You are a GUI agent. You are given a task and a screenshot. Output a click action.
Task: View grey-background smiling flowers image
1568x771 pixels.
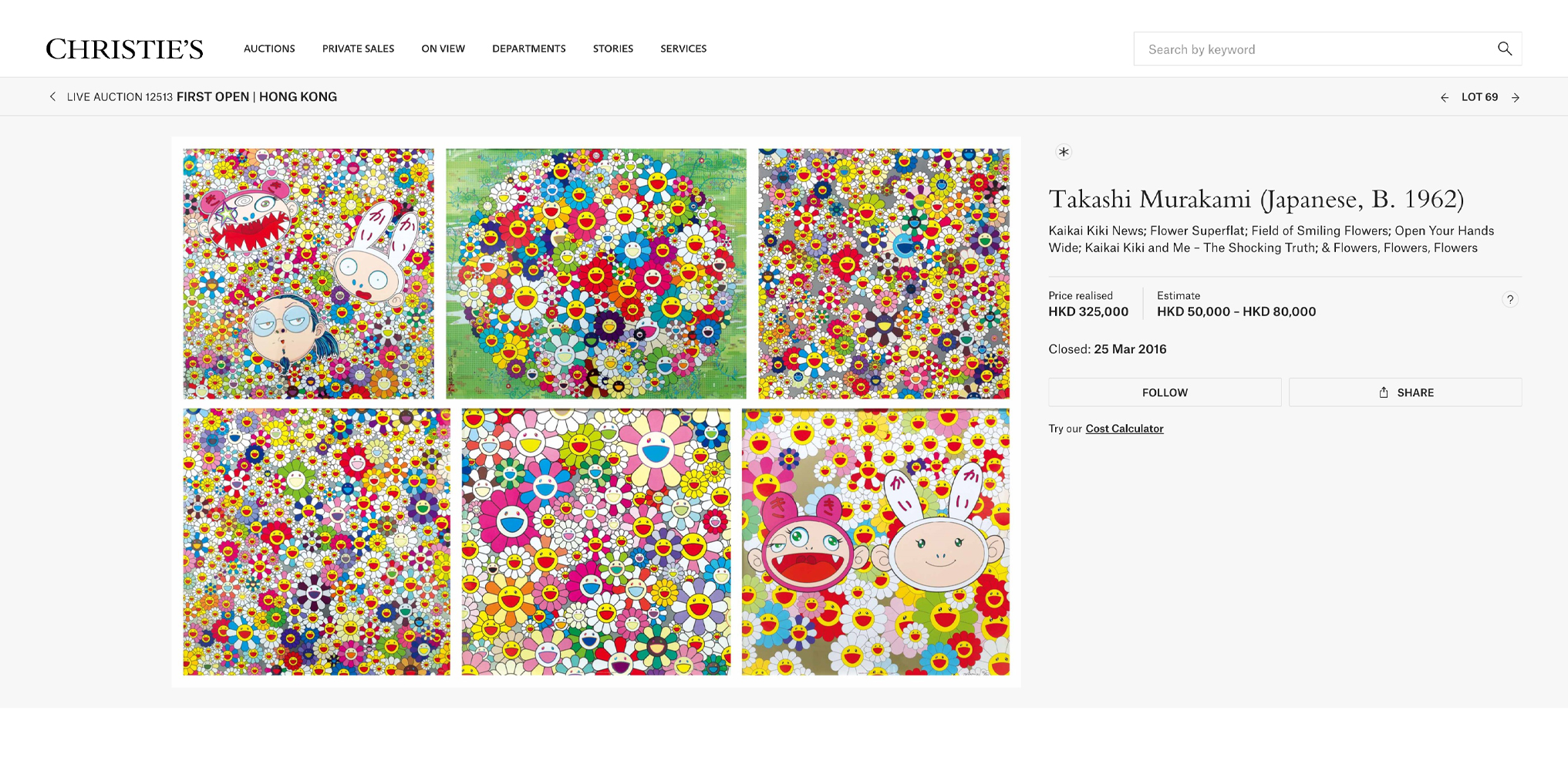[x=884, y=274]
